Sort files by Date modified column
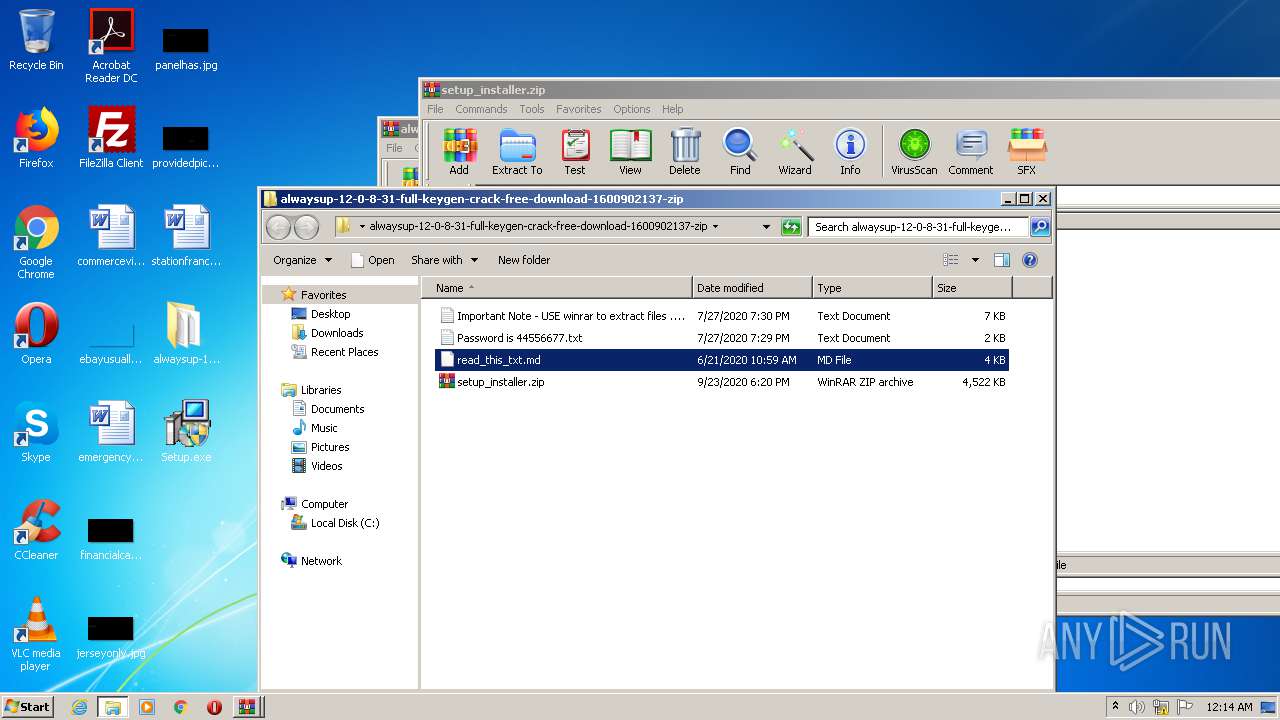 [x=752, y=288]
